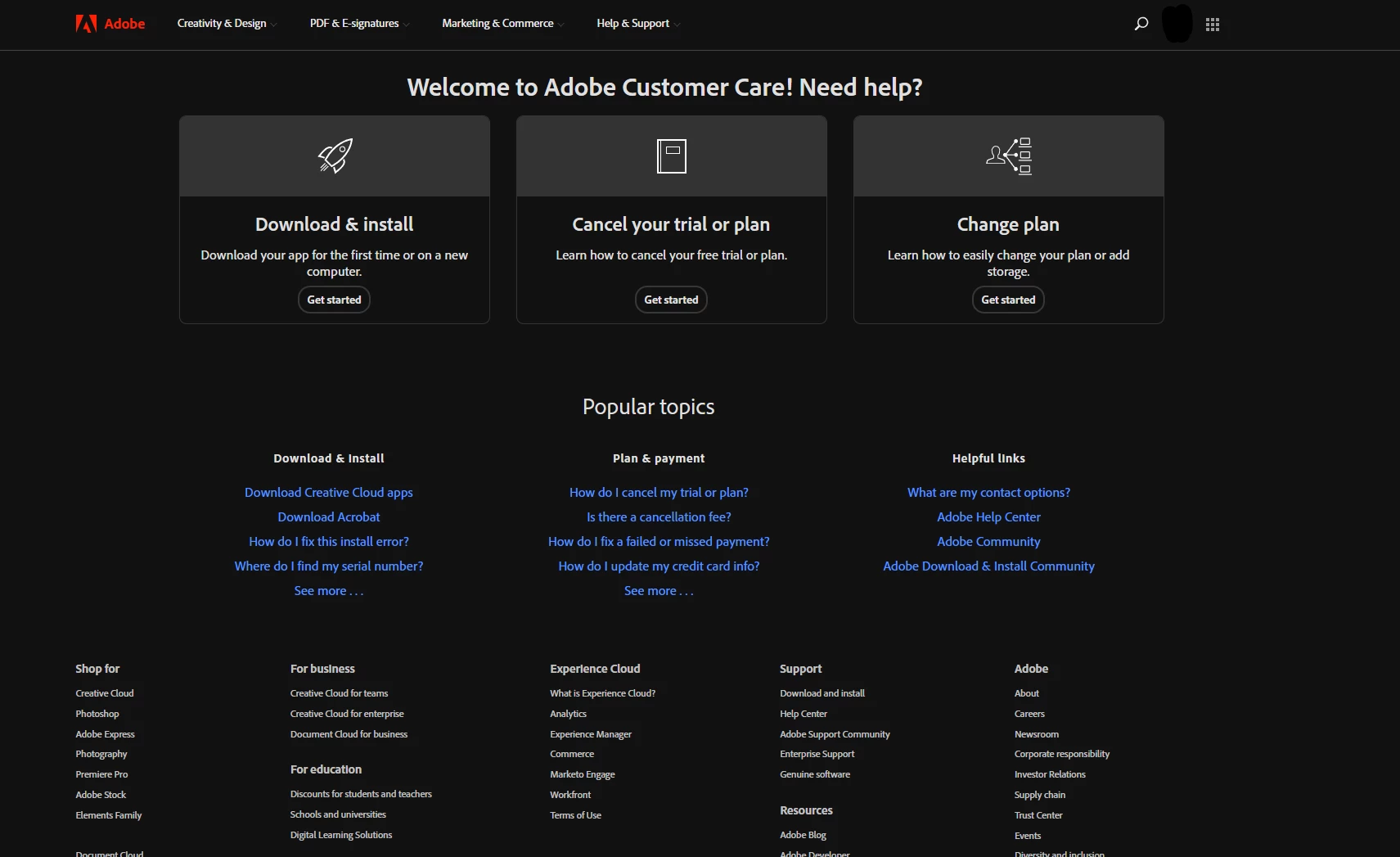Open What are my contact options link
The height and width of the screenshot is (857, 1400).
[x=988, y=492]
